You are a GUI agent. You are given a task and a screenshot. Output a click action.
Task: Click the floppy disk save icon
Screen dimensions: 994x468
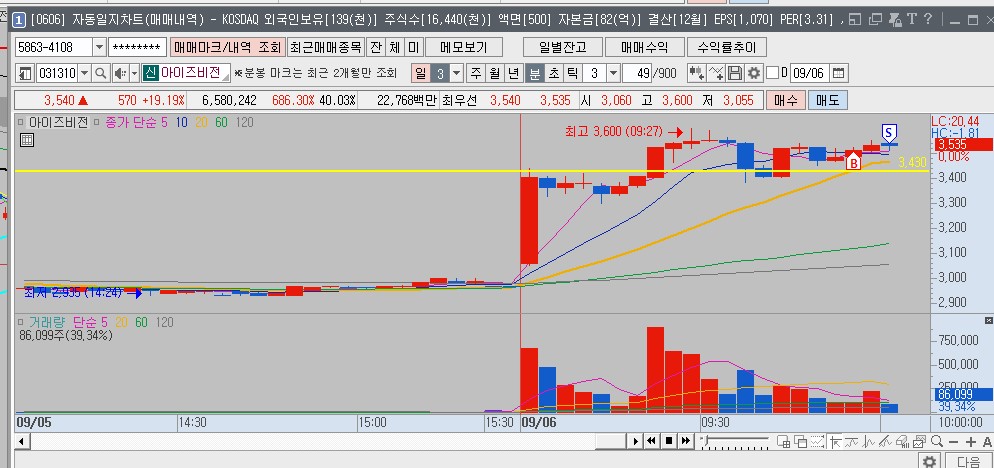click(x=735, y=74)
